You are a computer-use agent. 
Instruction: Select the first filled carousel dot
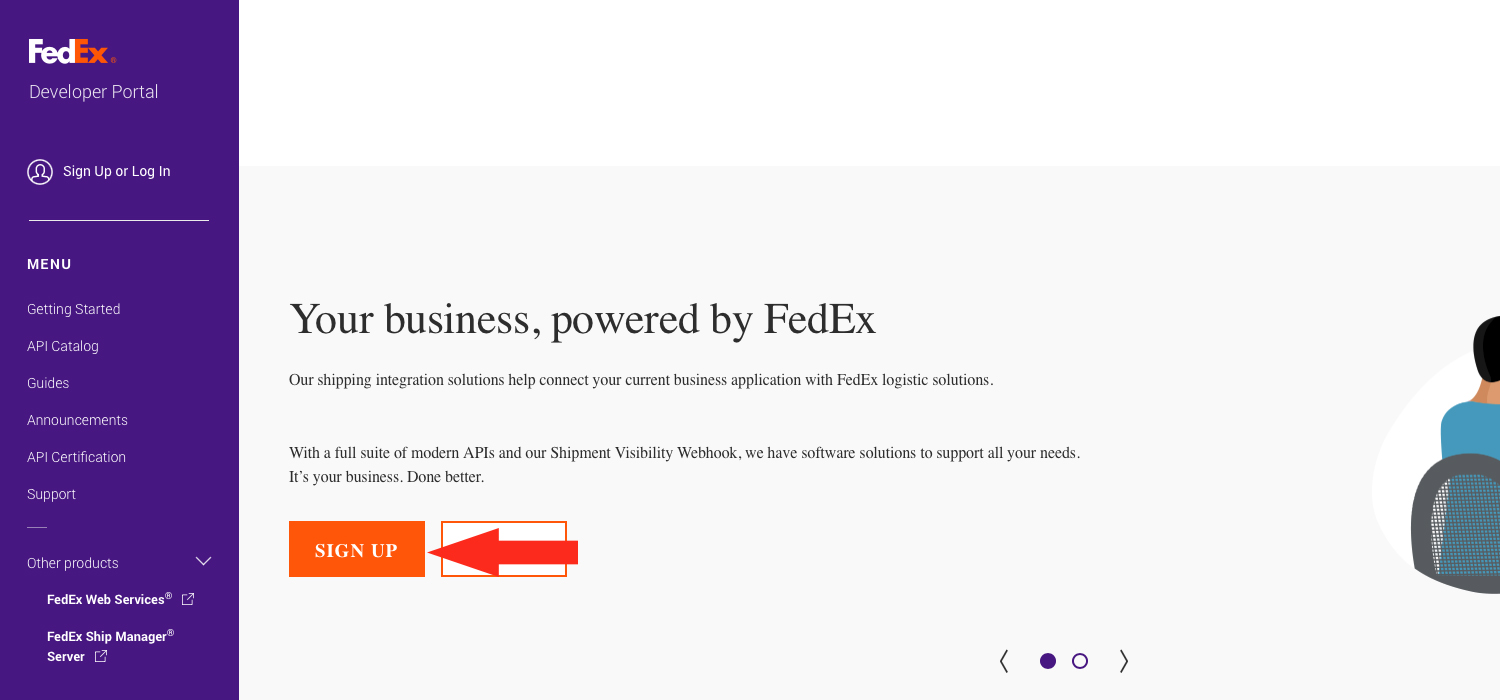tap(1047, 661)
